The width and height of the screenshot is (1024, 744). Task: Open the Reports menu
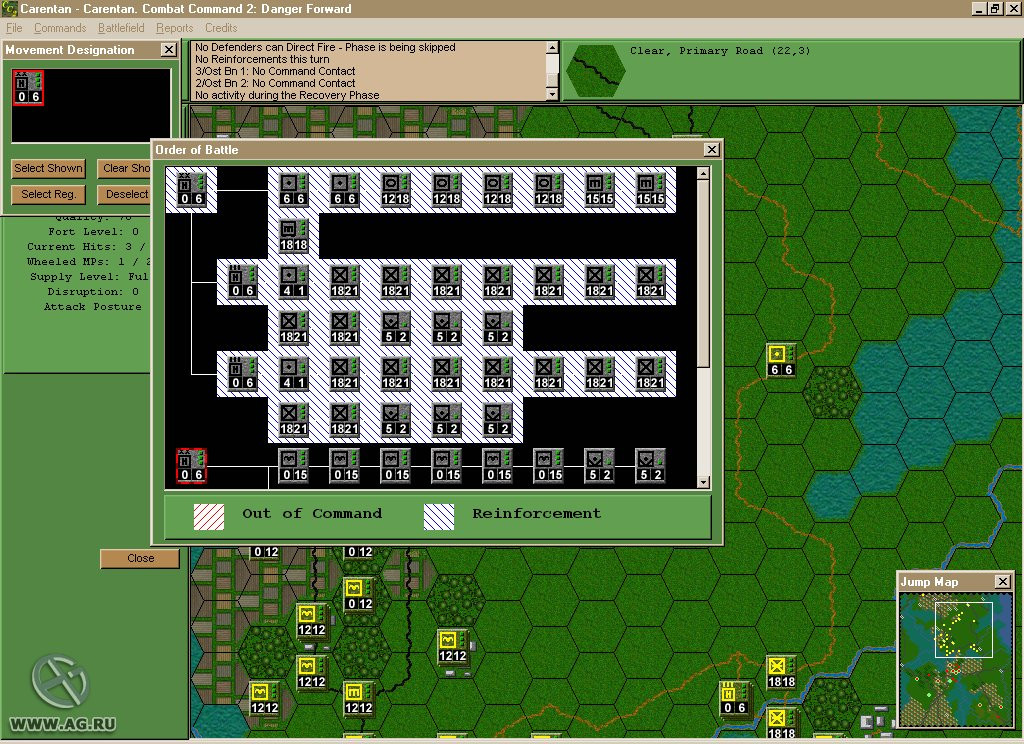click(174, 28)
